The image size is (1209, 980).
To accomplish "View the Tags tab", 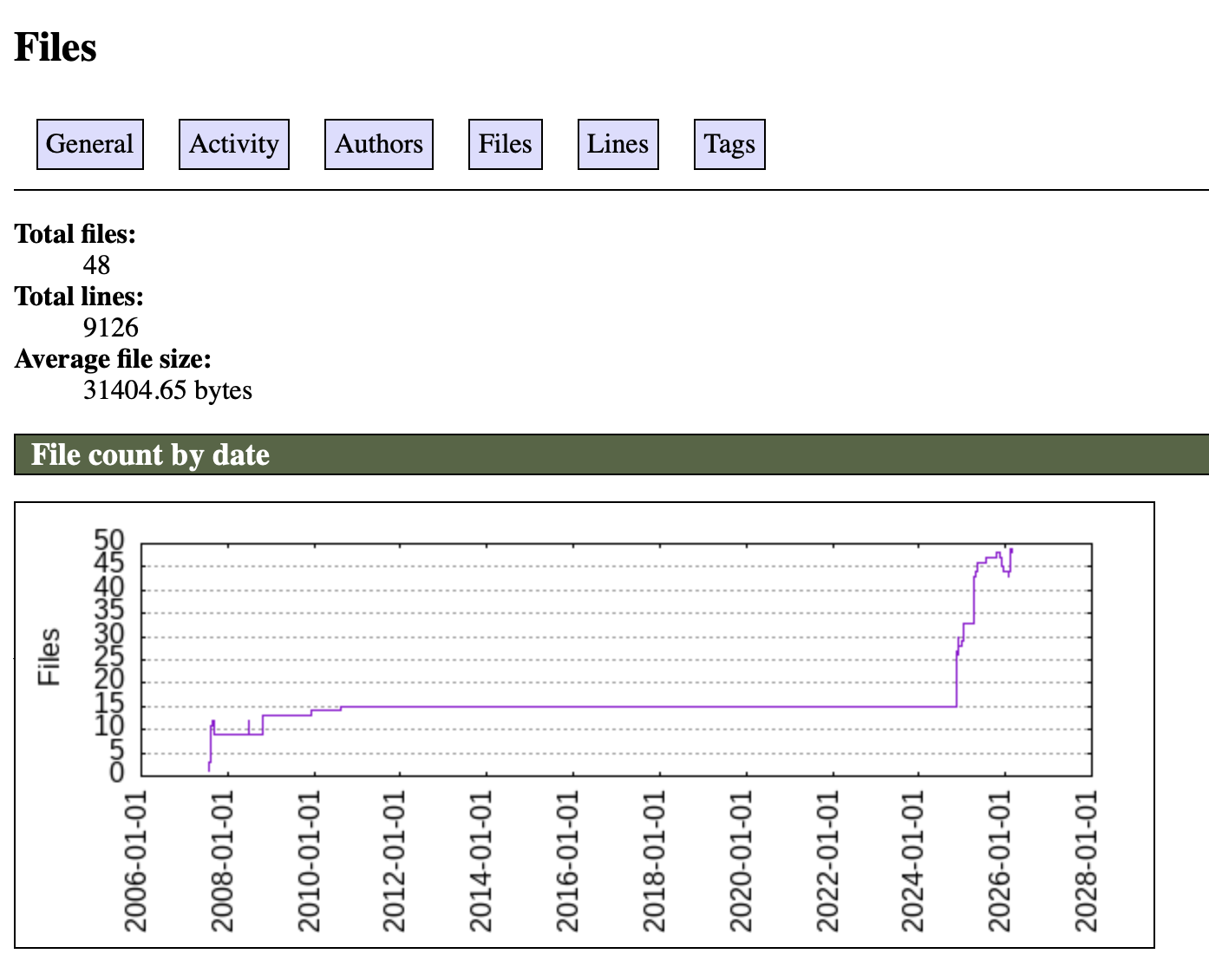I will [729, 144].
